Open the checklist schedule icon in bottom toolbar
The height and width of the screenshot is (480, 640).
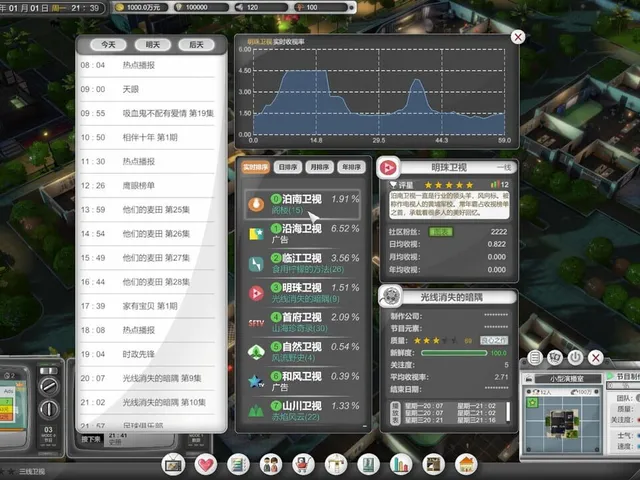pyautogui.click(x=238, y=464)
